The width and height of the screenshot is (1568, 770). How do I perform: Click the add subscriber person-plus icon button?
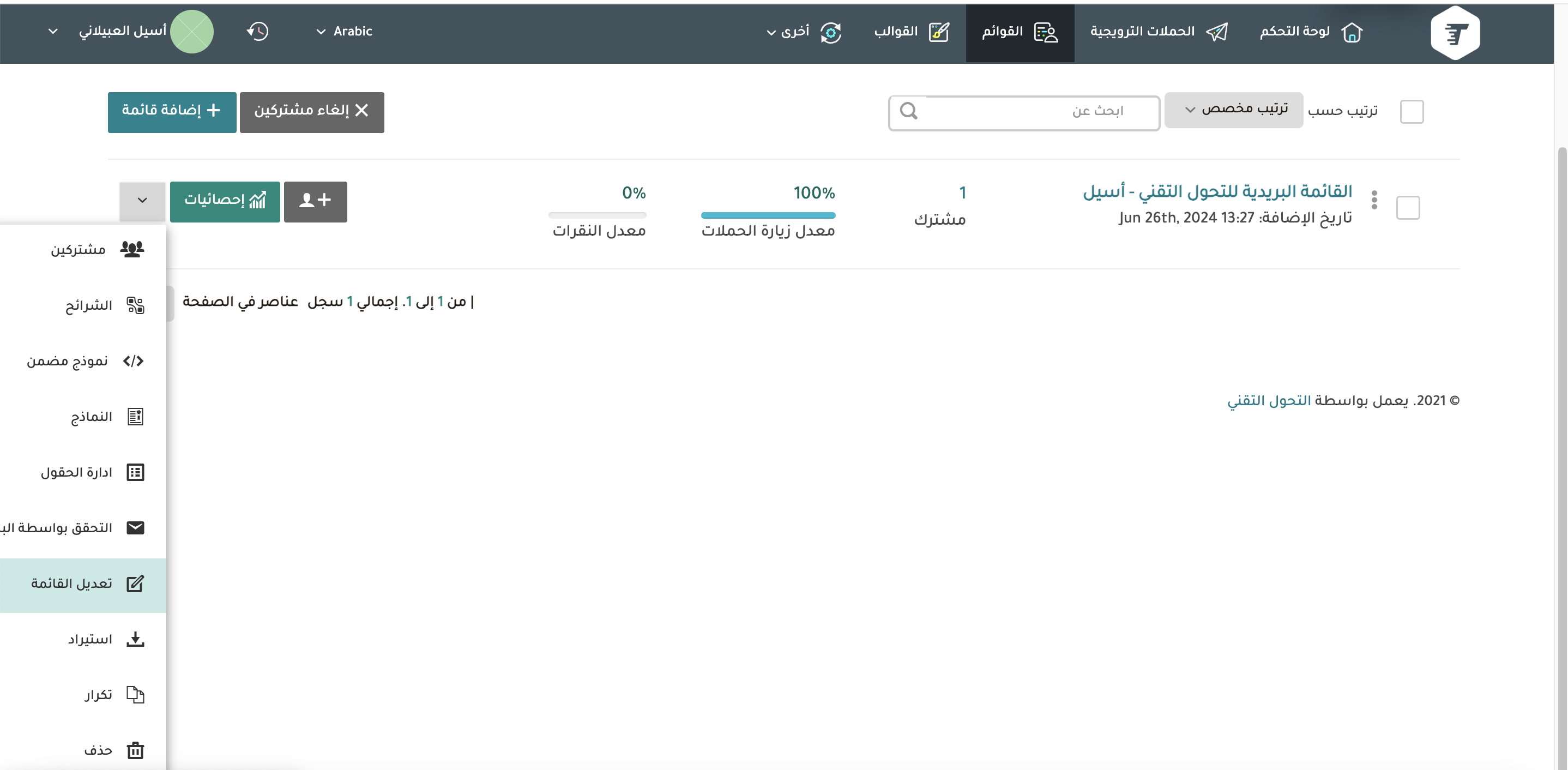[x=315, y=201]
